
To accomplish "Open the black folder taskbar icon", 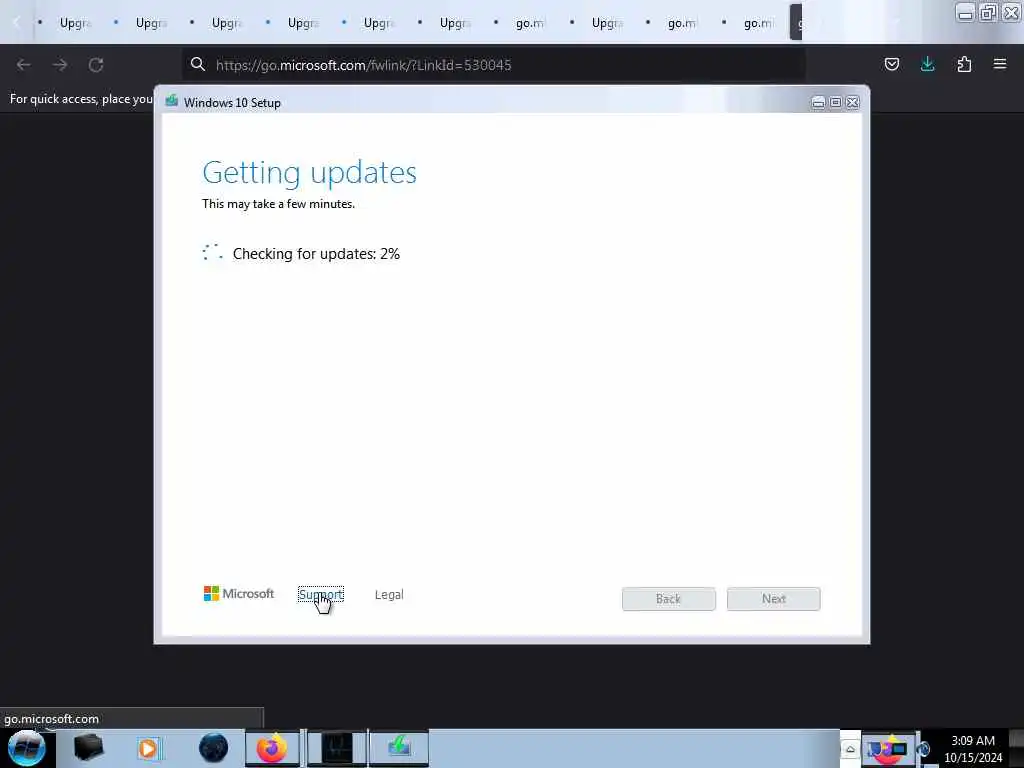I will (x=88, y=748).
